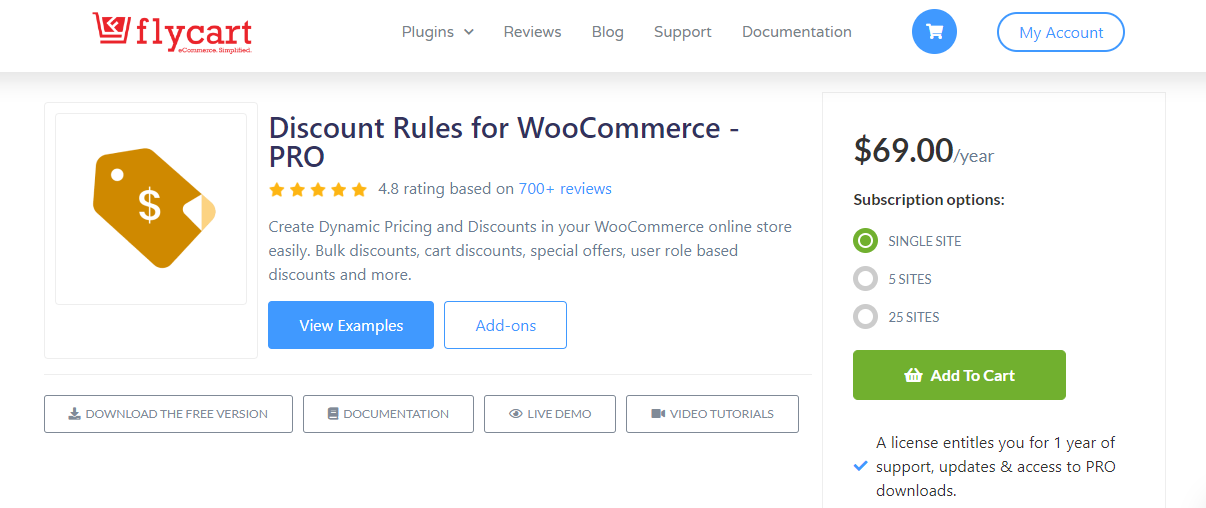
Task: Open the Support menu item
Action: [682, 32]
